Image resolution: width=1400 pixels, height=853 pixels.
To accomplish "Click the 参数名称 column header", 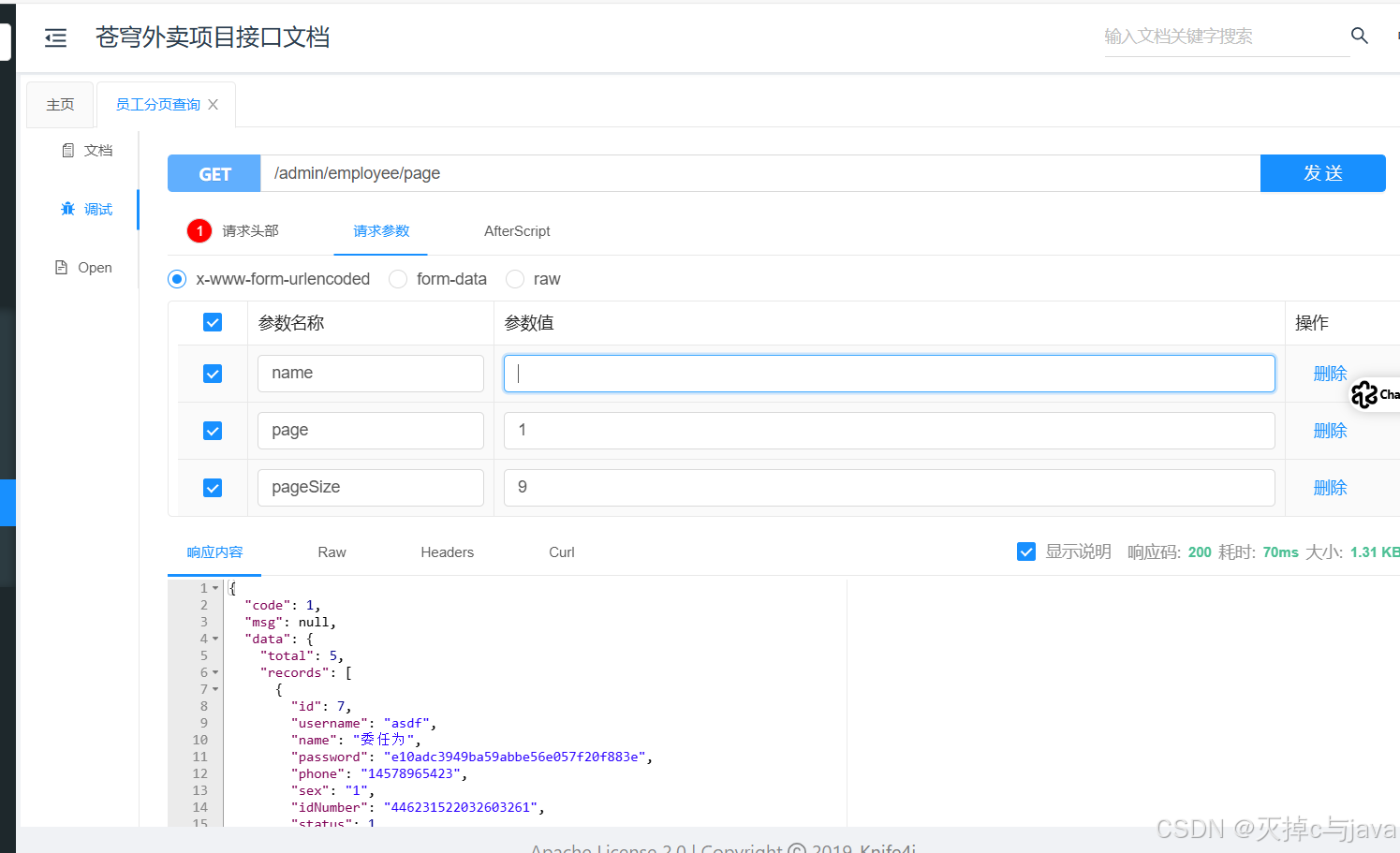I will pos(291,323).
